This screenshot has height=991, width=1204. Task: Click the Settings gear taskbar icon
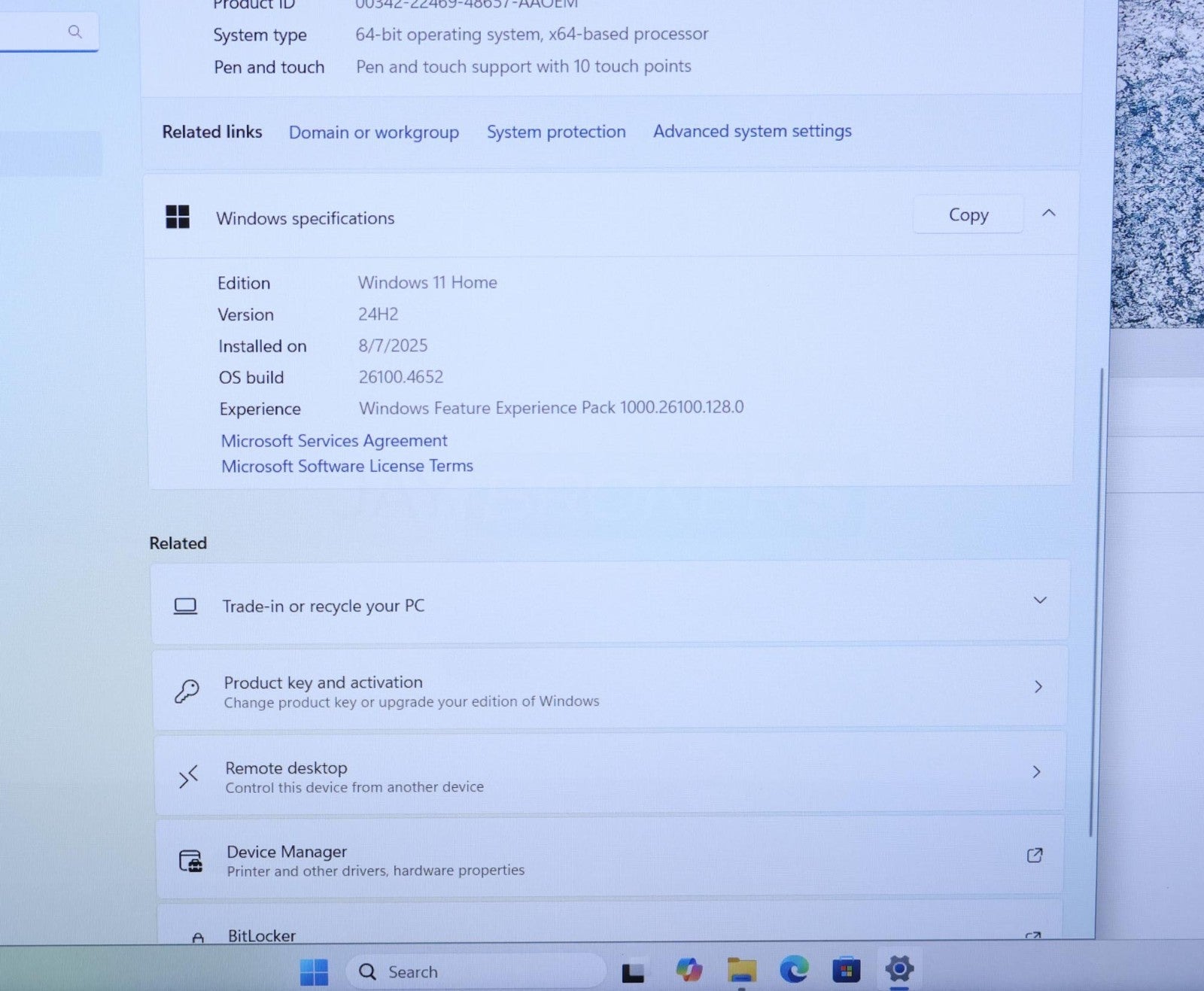click(x=899, y=969)
